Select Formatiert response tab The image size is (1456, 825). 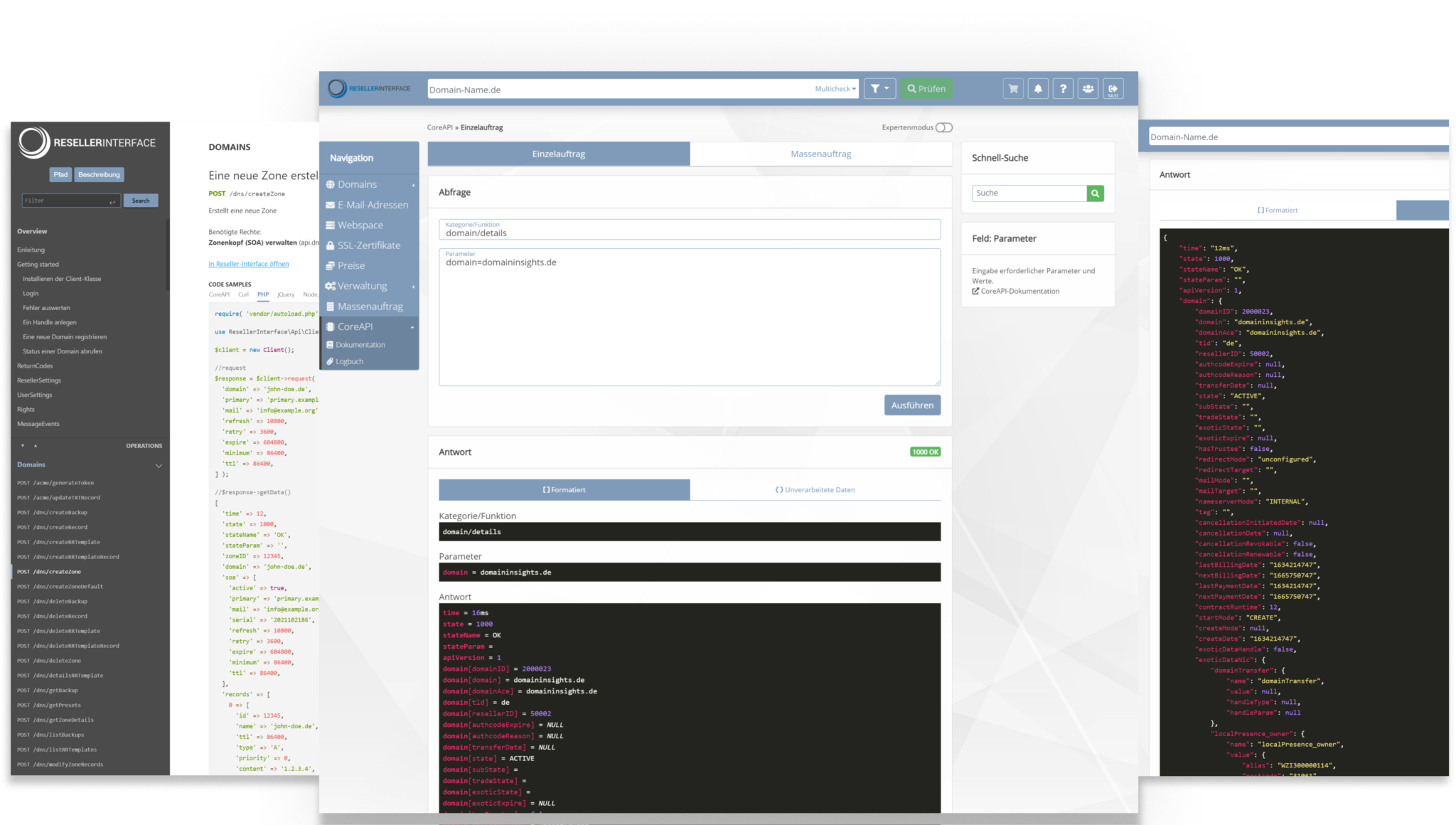point(564,490)
